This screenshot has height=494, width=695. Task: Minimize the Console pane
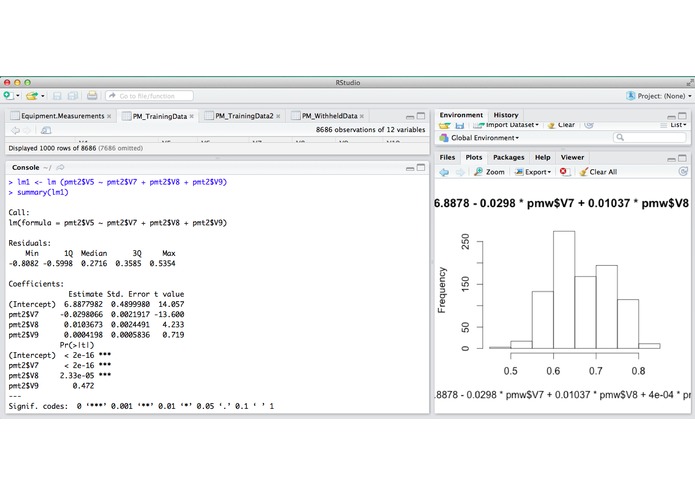(x=410, y=168)
